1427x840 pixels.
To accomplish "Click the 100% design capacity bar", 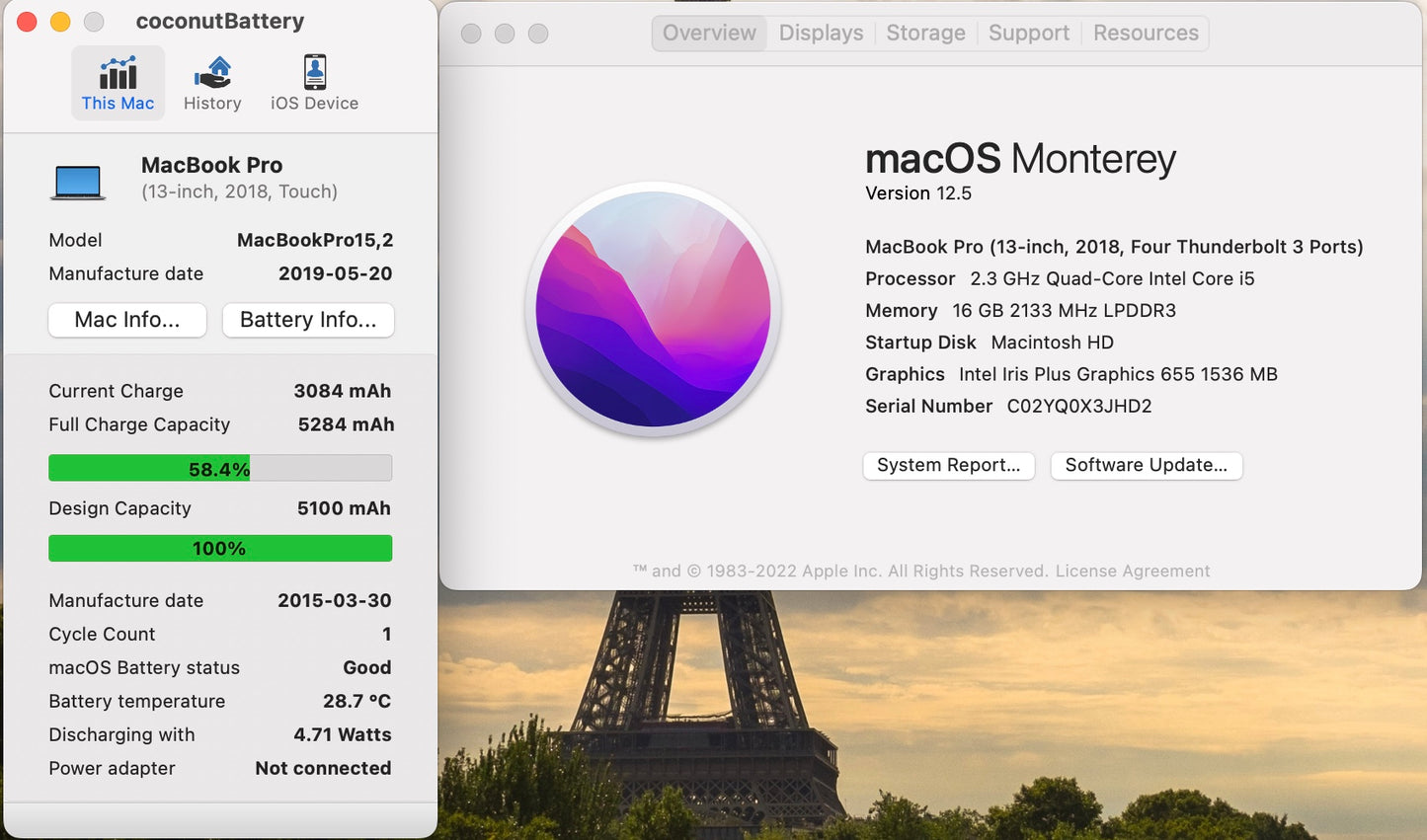I will click(x=220, y=549).
